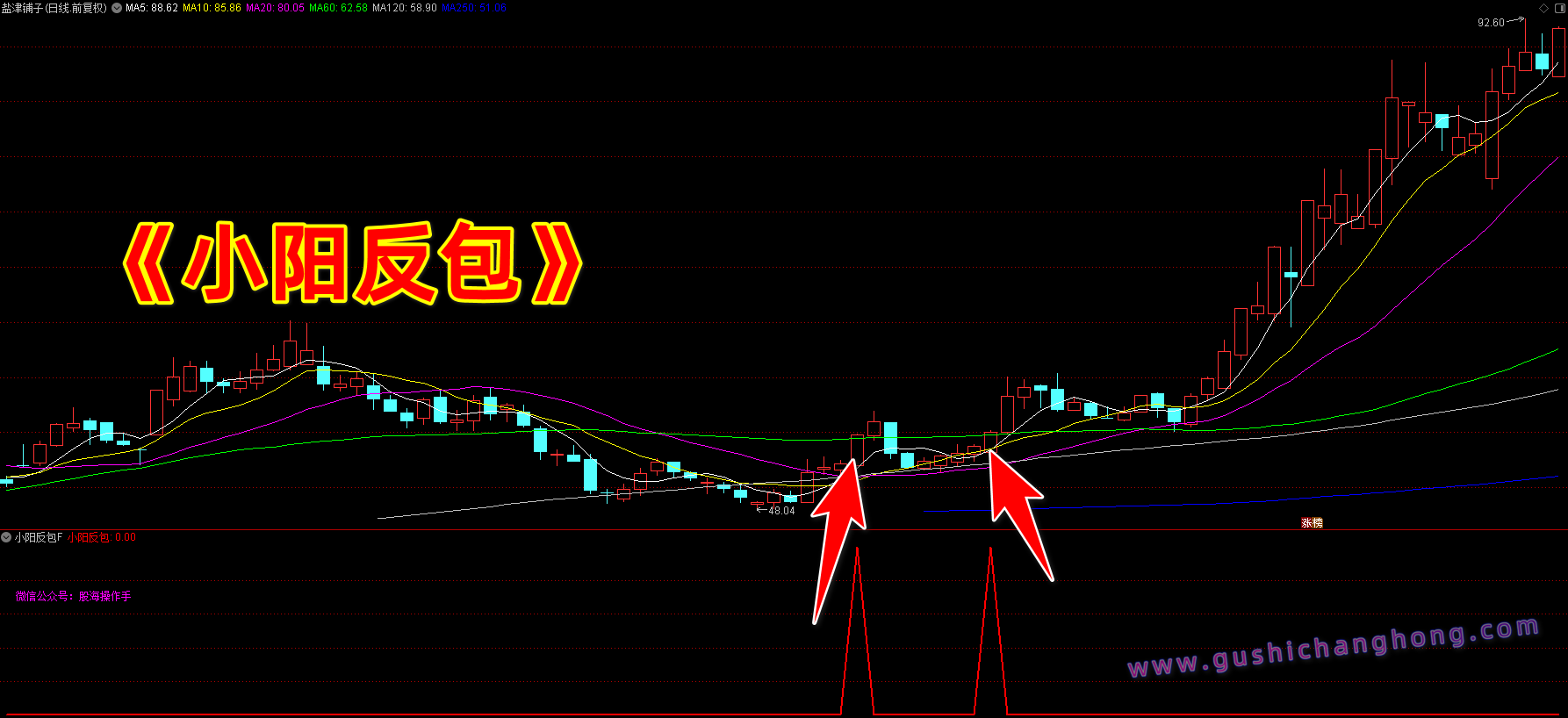Click the 92.60 high price label
1568x718 pixels.
click(1491, 23)
